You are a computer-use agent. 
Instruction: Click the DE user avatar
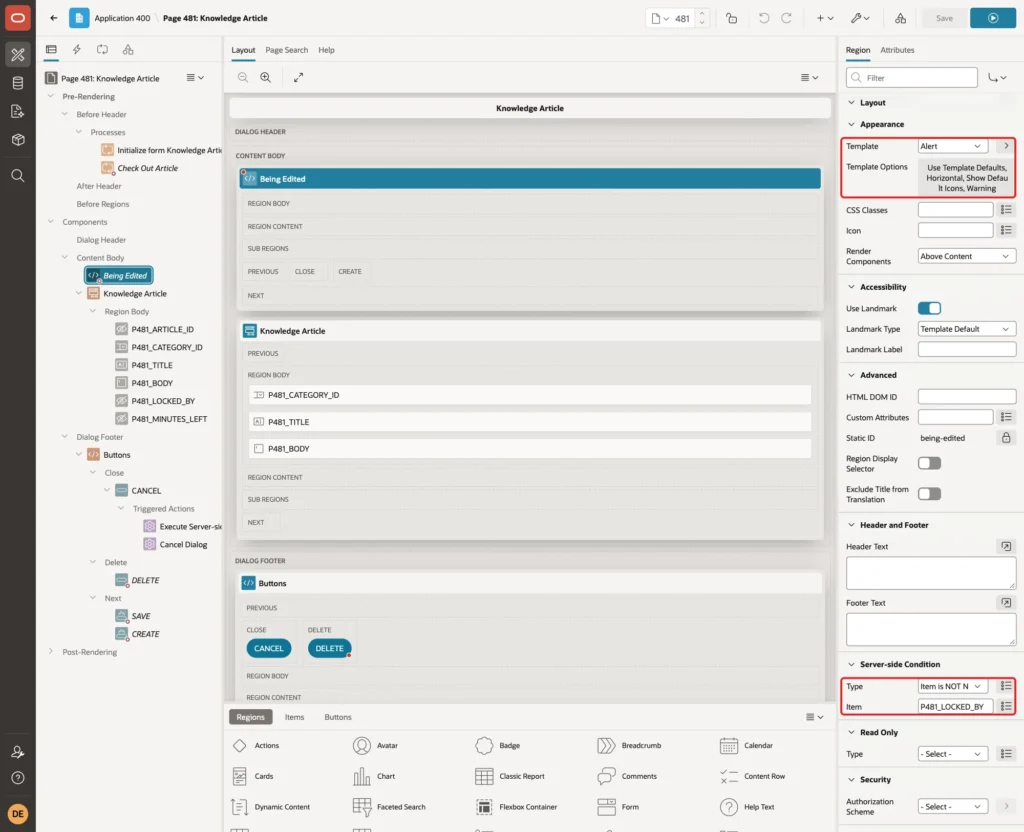(x=18, y=814)
